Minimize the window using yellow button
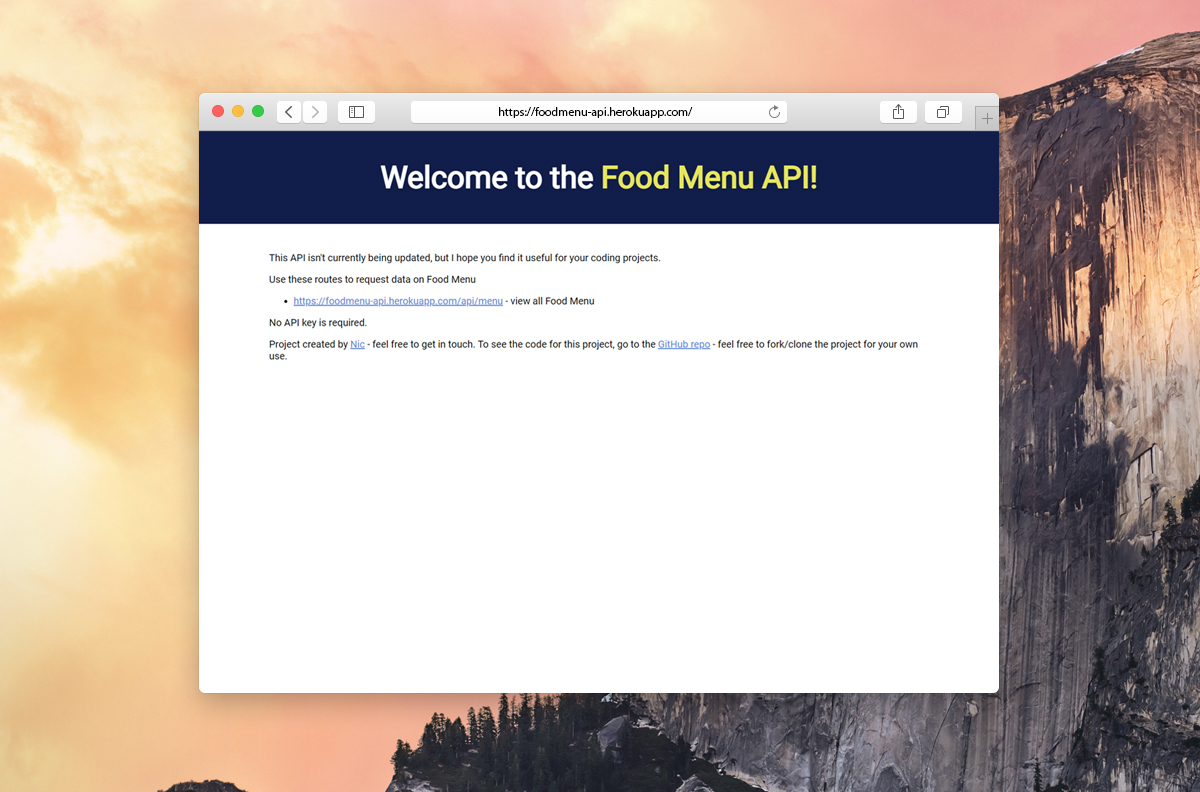Viewport: 1200px width, 792px height. (238, 111)
